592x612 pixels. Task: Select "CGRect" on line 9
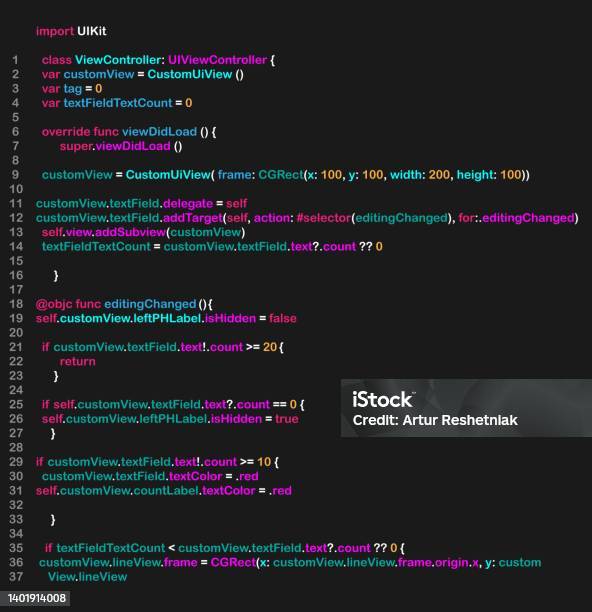281,174
